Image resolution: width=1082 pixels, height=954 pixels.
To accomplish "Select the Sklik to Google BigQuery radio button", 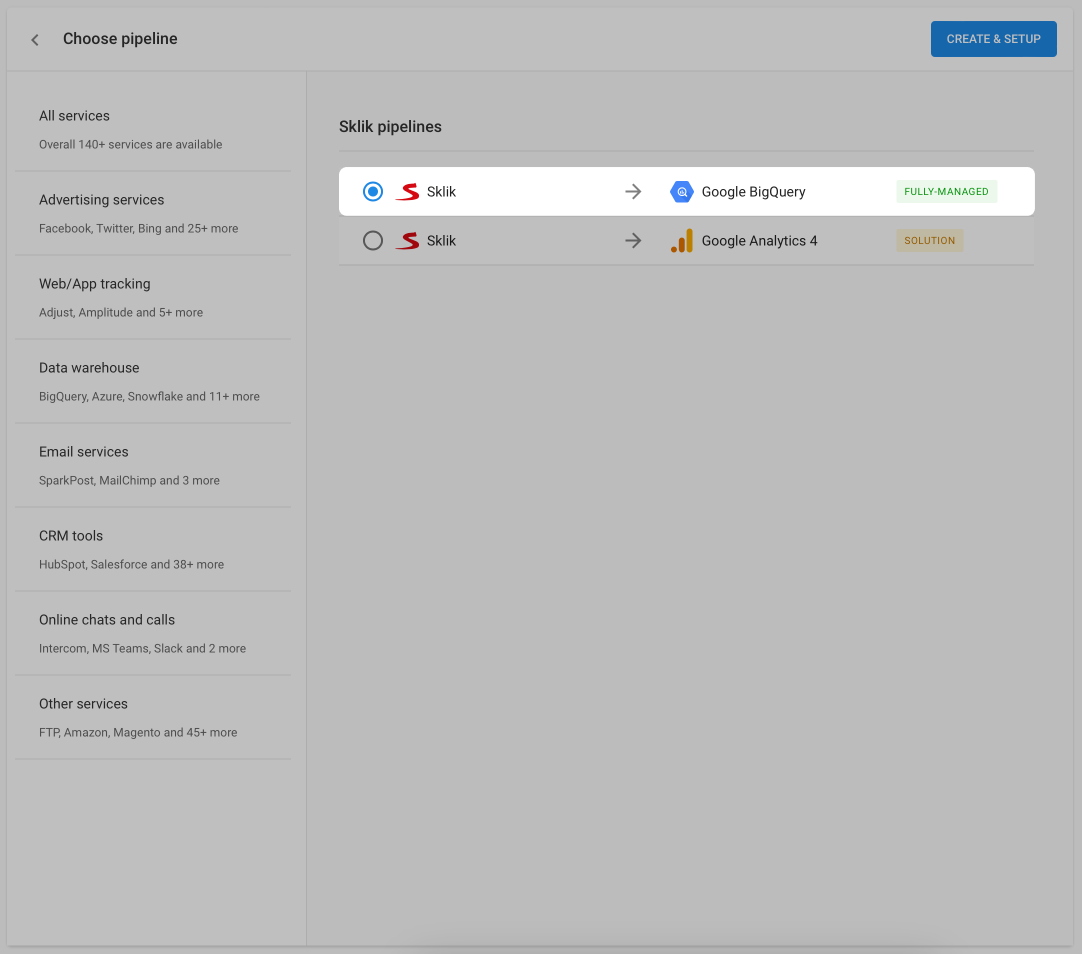I will [x=373, y=192].
